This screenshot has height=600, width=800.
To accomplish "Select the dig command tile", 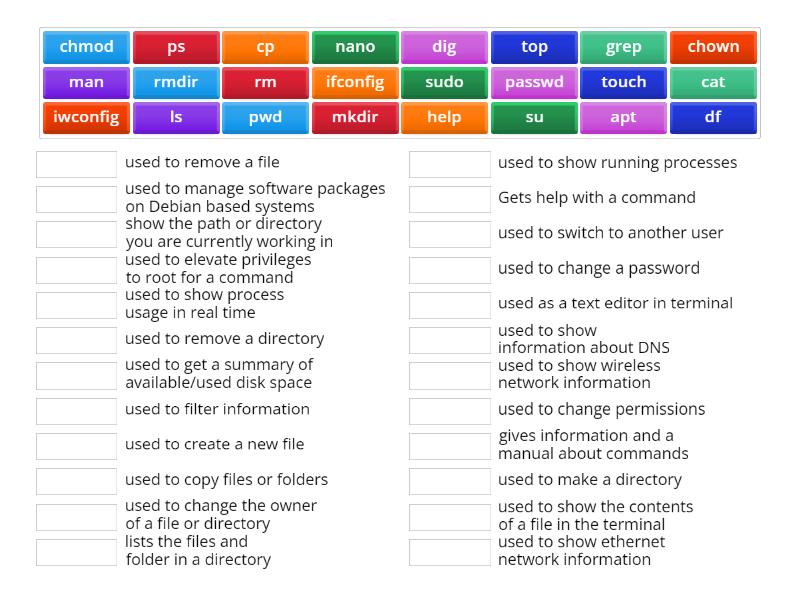I will [444, 46].
